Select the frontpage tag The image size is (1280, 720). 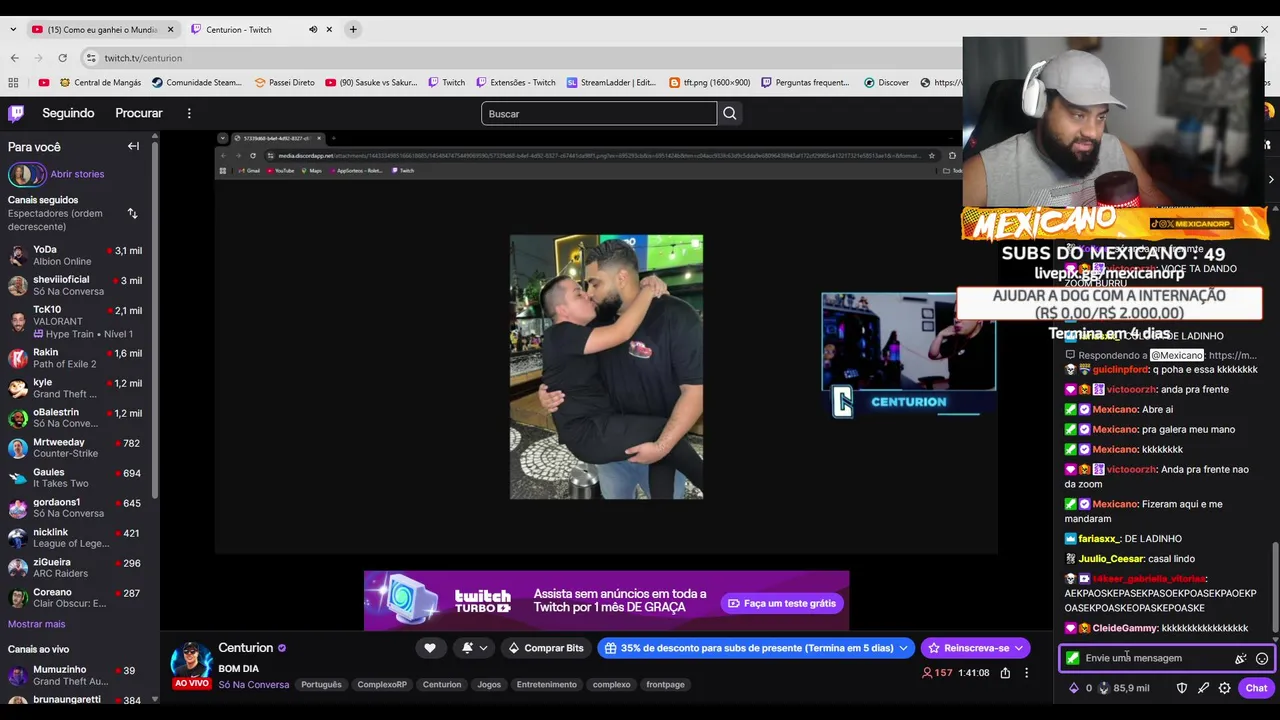coord(665,685)
